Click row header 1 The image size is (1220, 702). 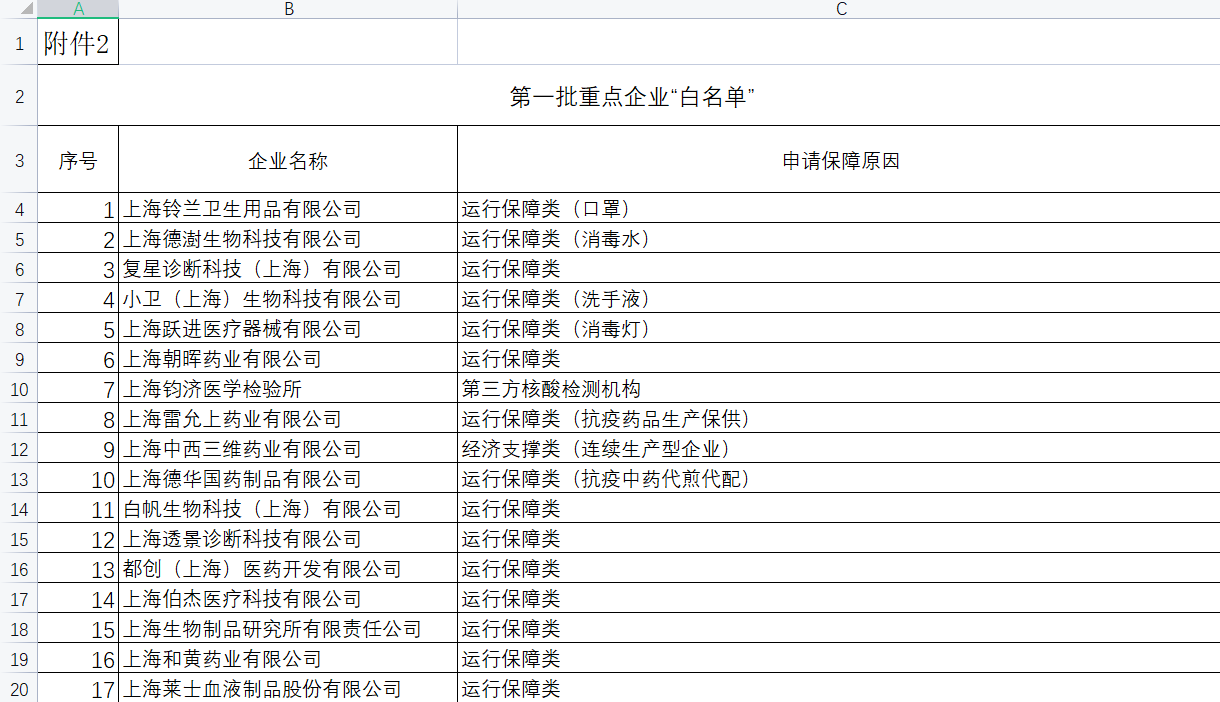pyautogui.click(x=18, y=43)
